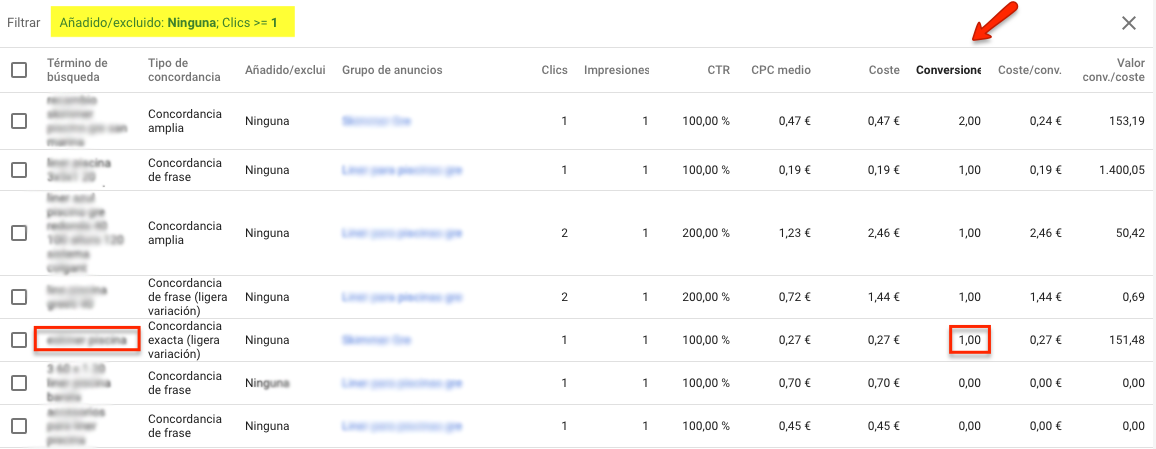Click the 0,69 value cell
This screenshot has height=449, width=1156.
click(x=1135, y=297)
